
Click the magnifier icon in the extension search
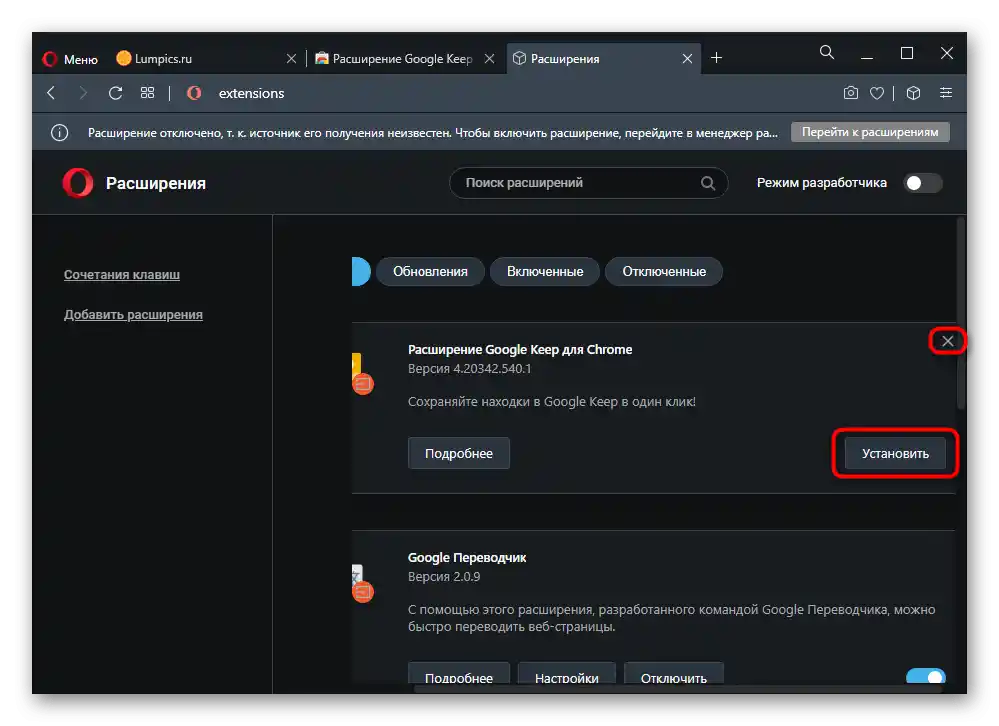coord(707,183)
